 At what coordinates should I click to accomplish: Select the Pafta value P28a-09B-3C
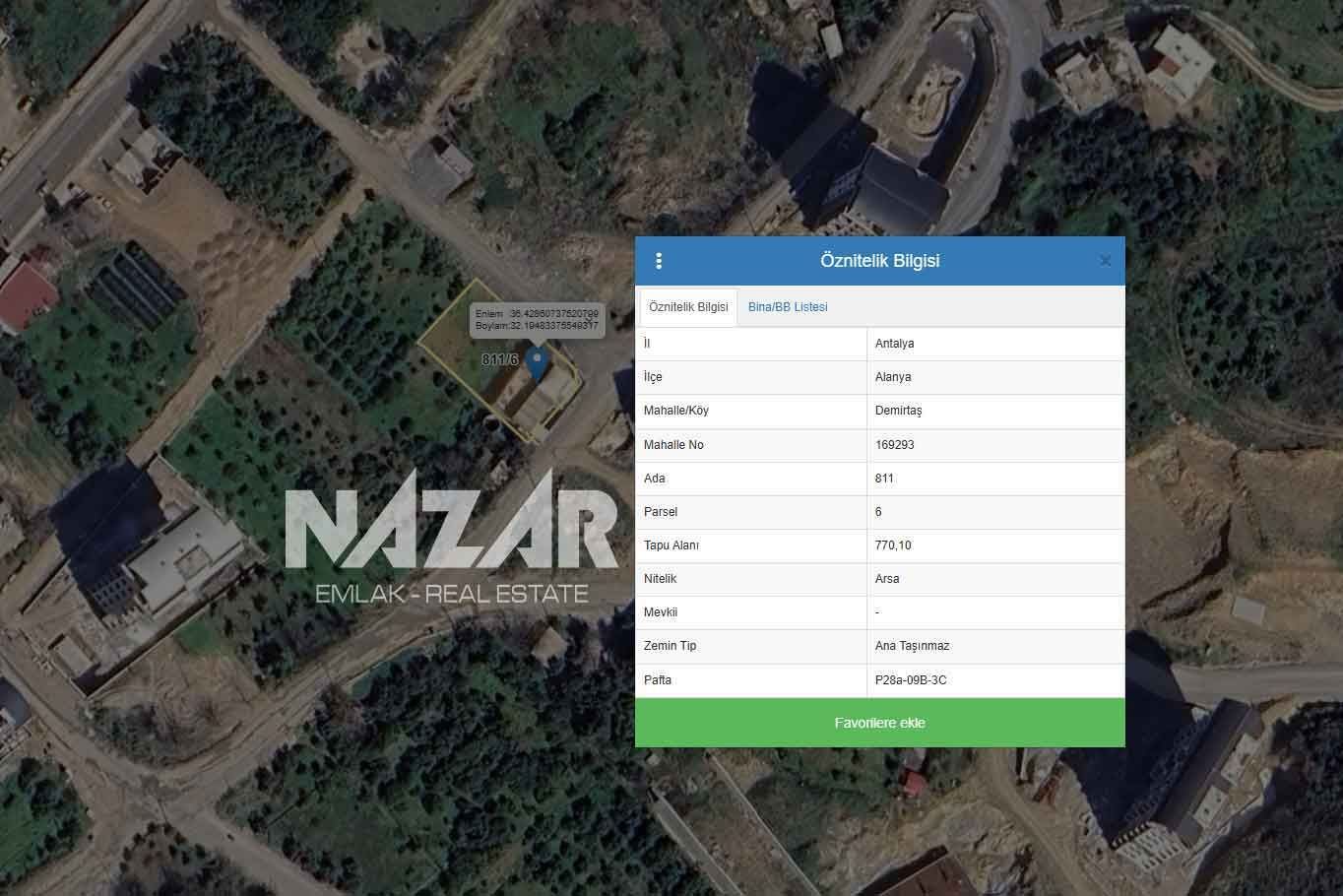point(911,680)
